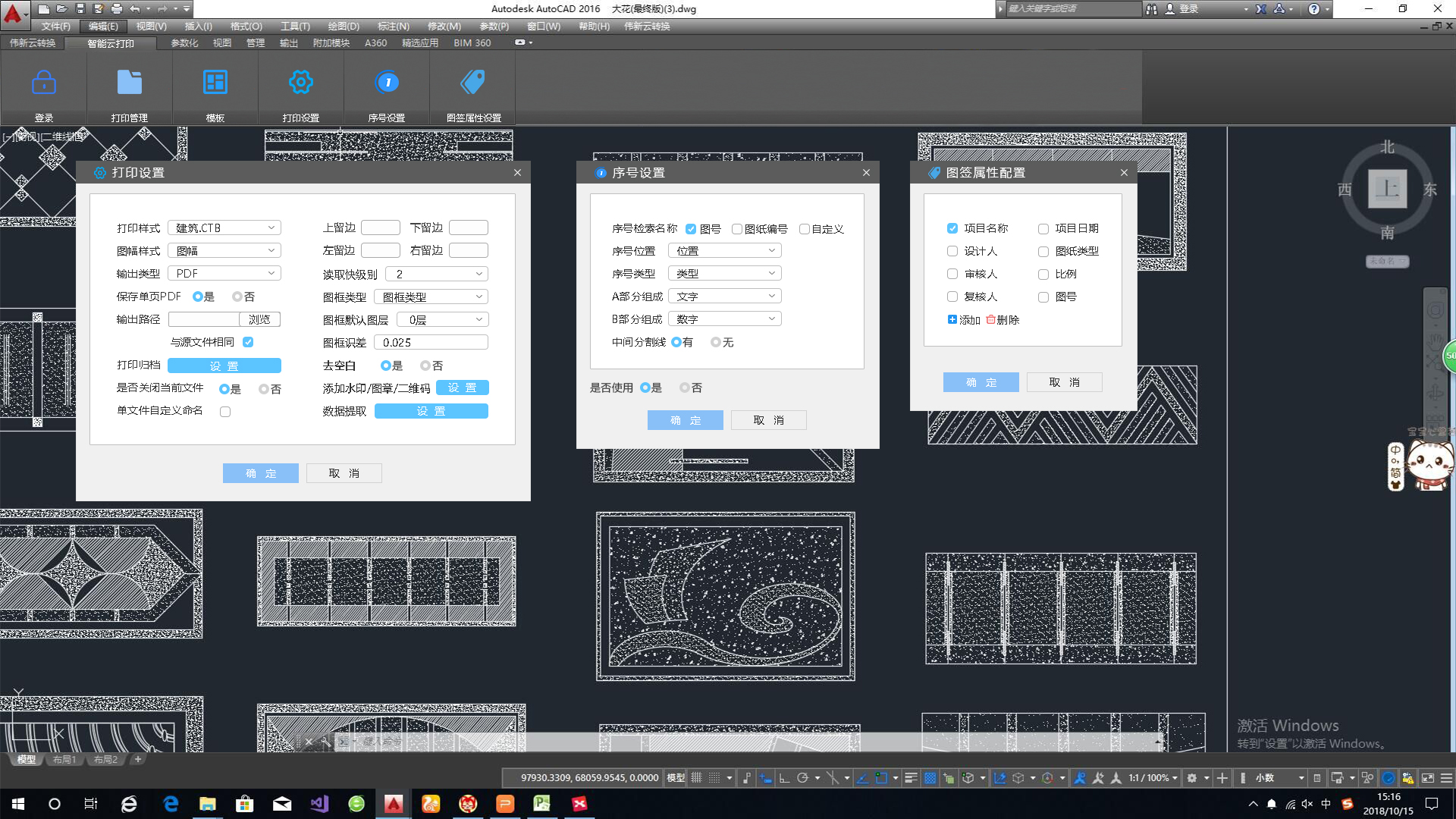Confirm 打印设置 dialog with 确定
This screenshot has height=819, width=1456.
coord(261,473)
